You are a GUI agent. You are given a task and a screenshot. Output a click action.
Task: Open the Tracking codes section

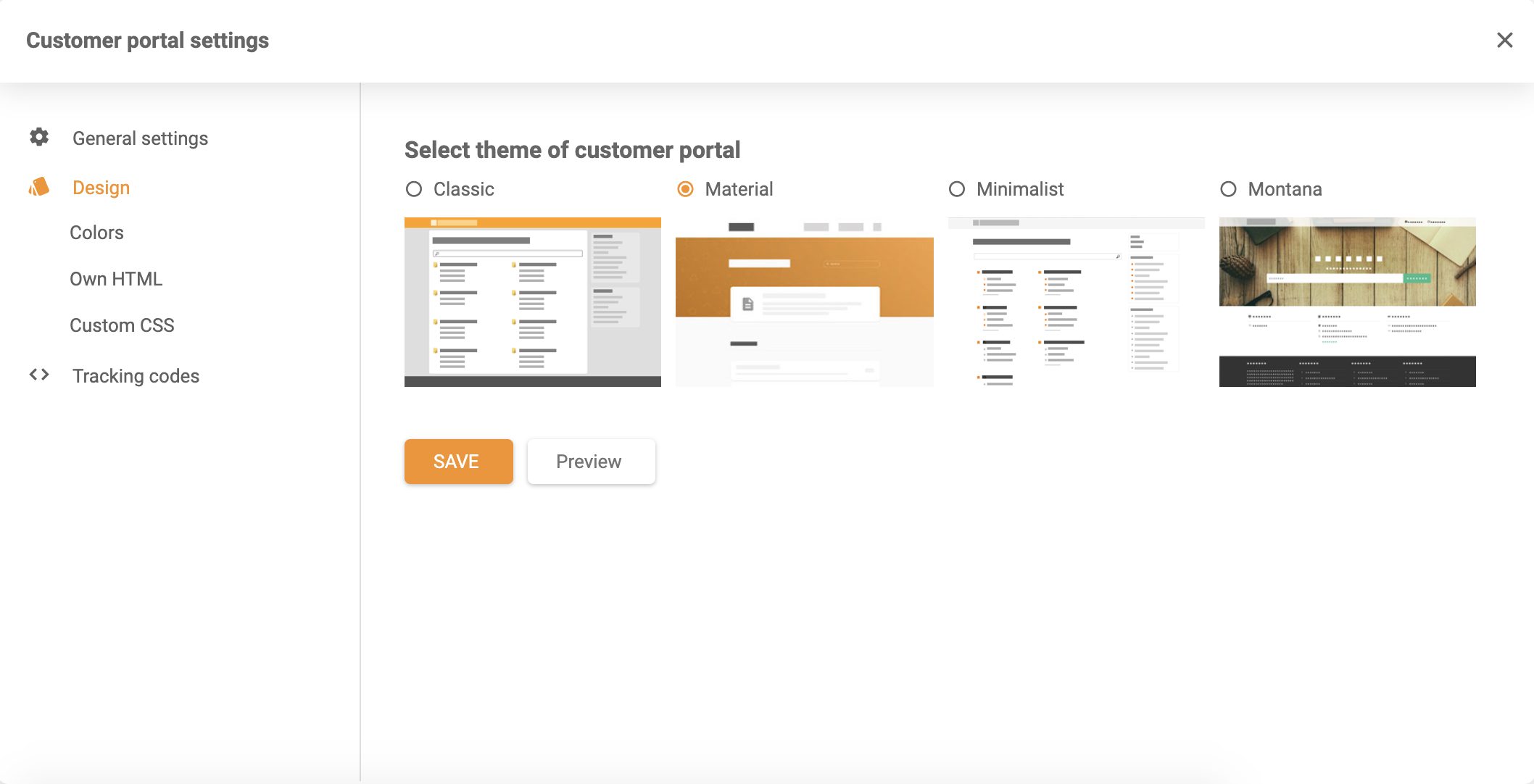[x=136, y=375]
